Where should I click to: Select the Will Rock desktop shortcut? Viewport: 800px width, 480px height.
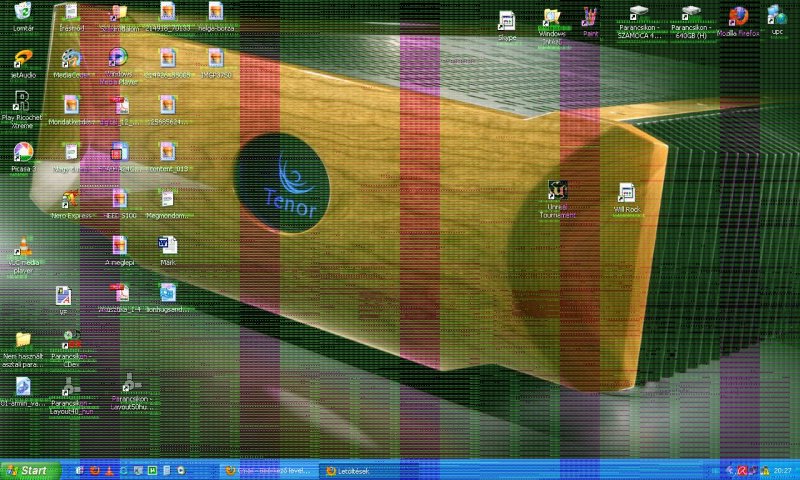pos(627,193)
